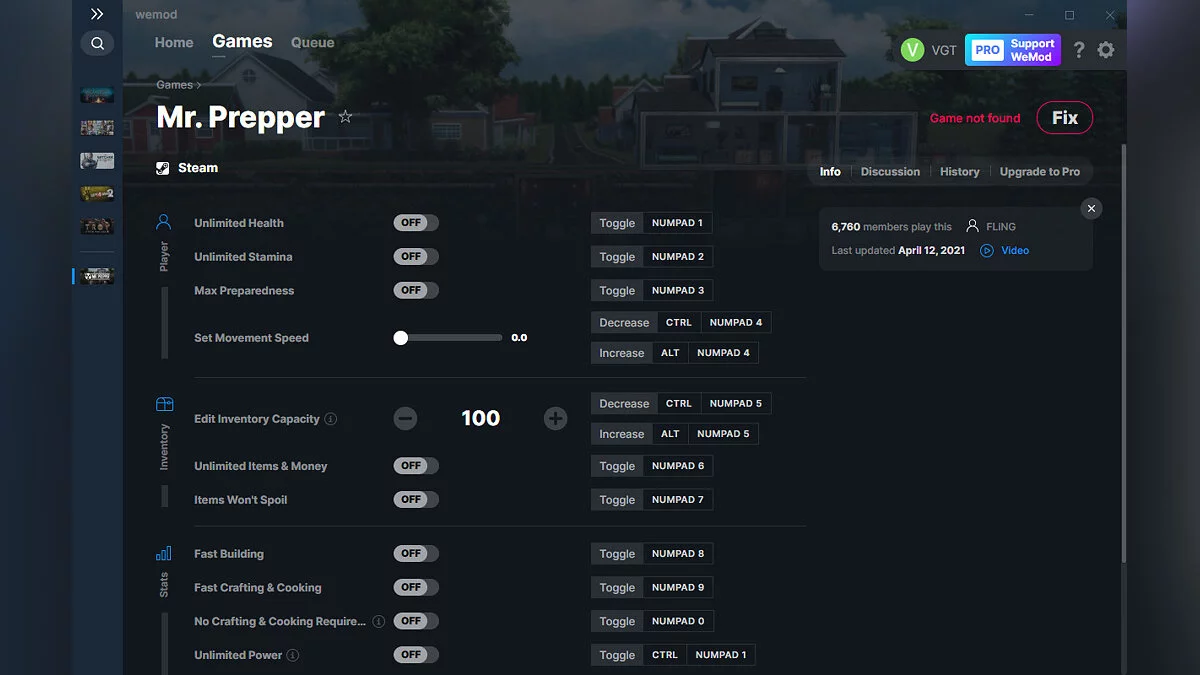Viewport: 1200px width, 675px height.
Task: Favorite Mr. Prepper with the star icon
Action: pos(345,117)
